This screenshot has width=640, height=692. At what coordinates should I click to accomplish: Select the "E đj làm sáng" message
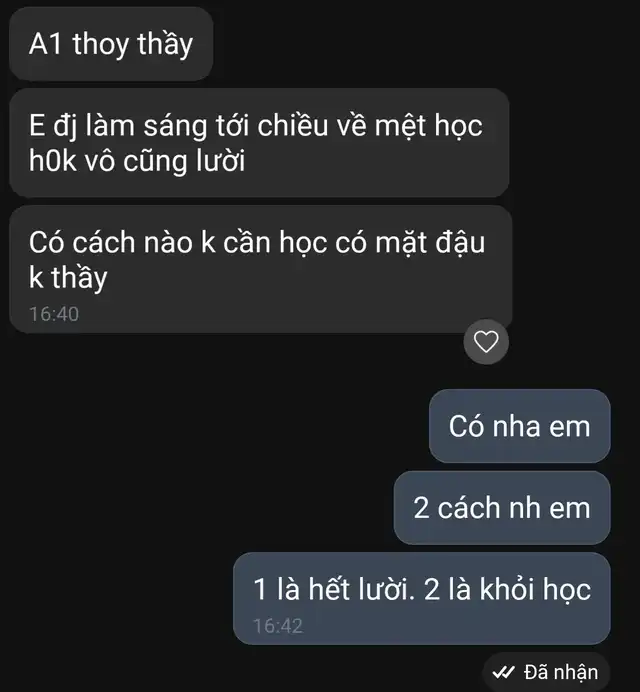point(260,143)
